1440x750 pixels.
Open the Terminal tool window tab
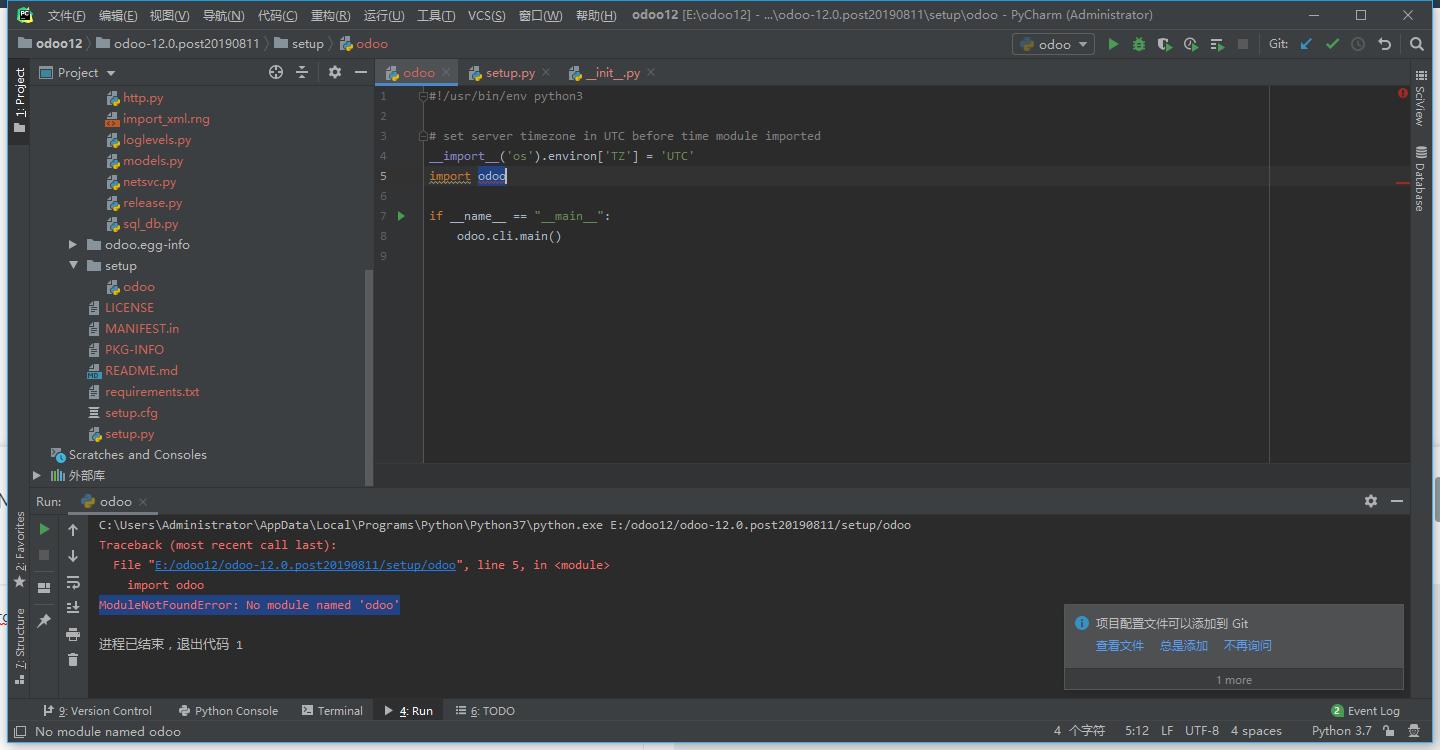[332, 711]
